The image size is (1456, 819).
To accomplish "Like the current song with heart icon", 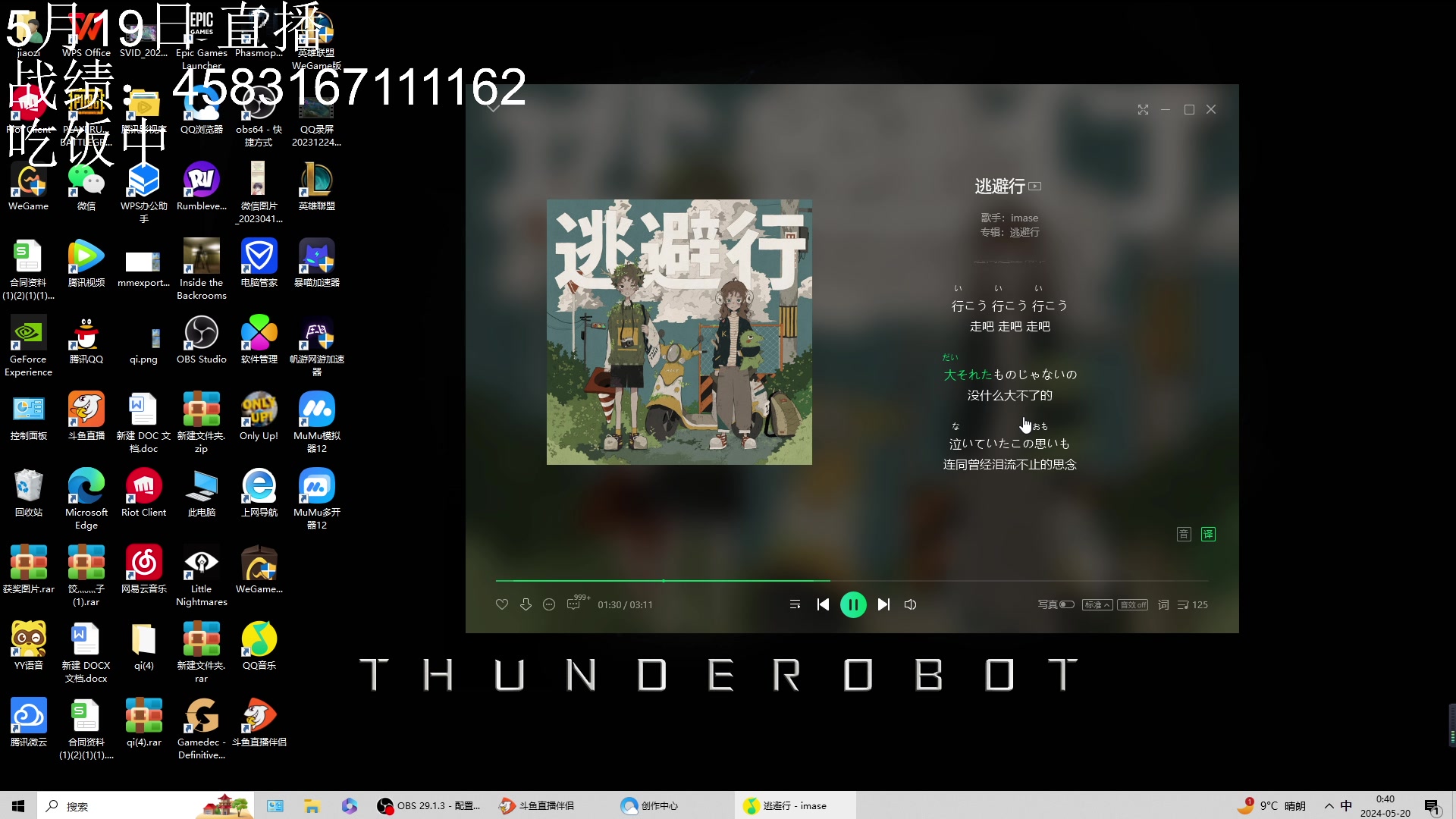I will (501, 604).
